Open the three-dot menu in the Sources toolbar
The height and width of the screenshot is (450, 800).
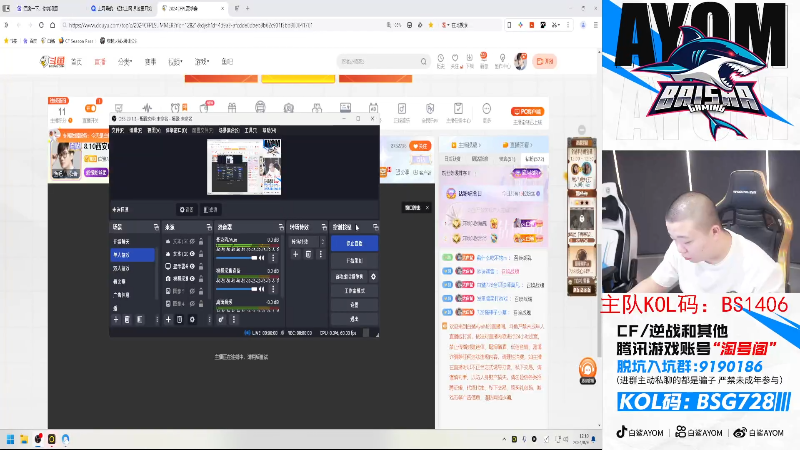(x=209, y=320)
